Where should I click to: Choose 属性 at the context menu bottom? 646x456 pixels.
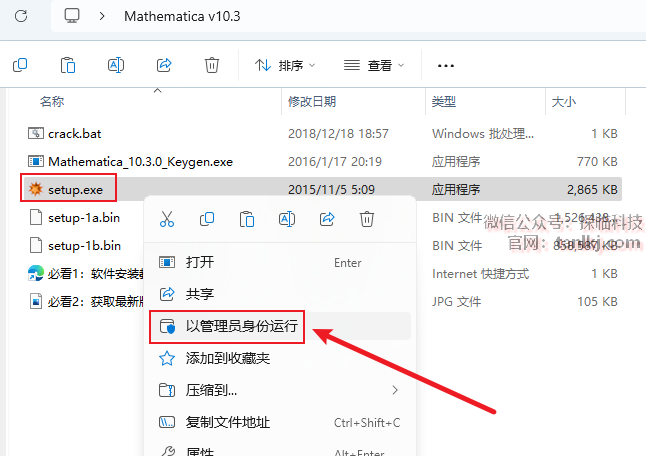click(x=280, y=450)
